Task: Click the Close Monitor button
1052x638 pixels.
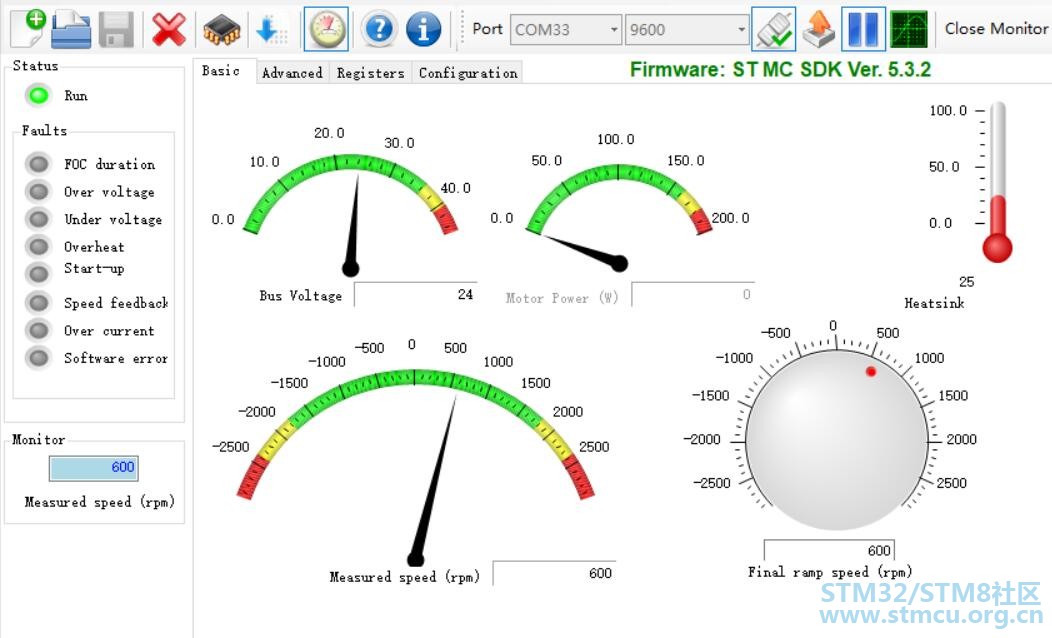Action: 996,28
